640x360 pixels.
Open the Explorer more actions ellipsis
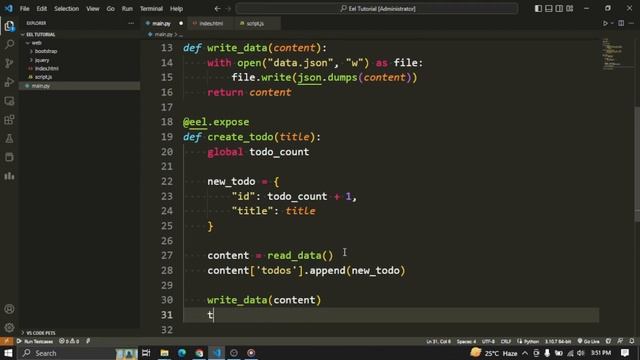[131, 23]
